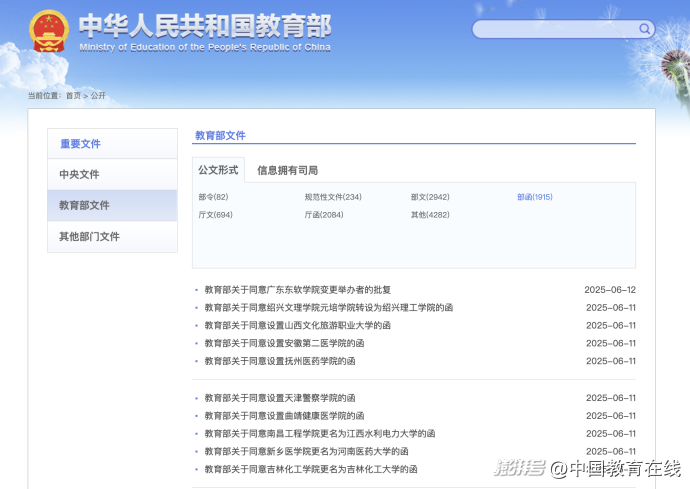Filter by 规范性文件(234)
The width and height of the screenshot is (690, 489).
pos(333,197)
